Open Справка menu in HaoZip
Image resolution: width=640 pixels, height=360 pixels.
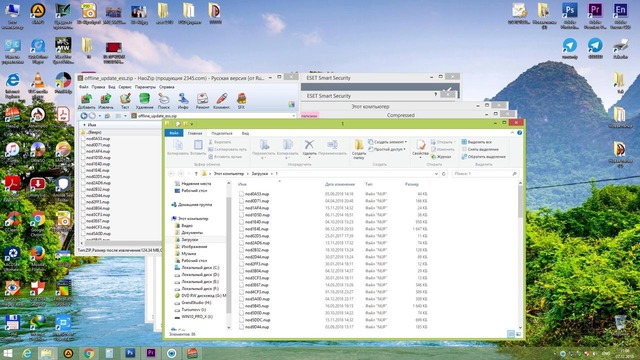[x=167, y=87]
